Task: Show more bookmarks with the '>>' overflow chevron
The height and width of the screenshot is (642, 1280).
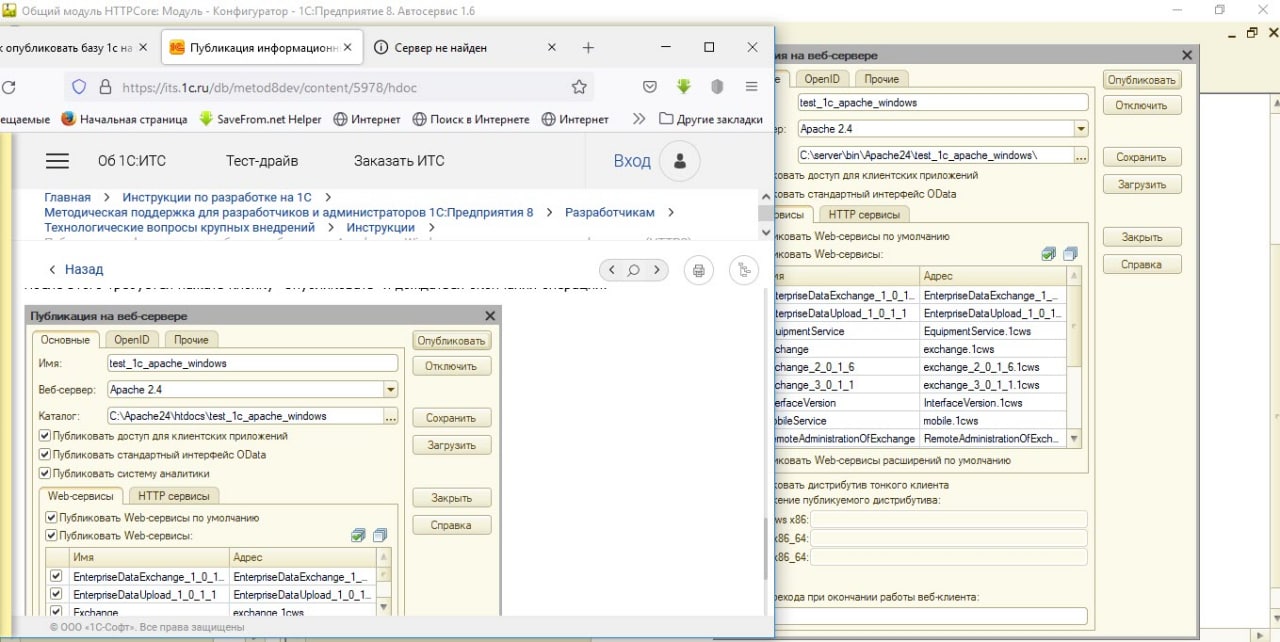Action: (x=639, y=119)
